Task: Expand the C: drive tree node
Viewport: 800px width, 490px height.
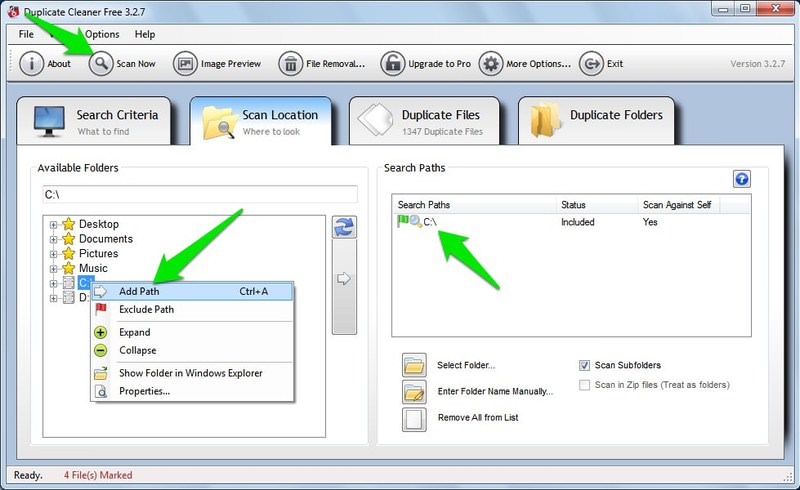Action: pyautogui.click(x=54, y=283)
